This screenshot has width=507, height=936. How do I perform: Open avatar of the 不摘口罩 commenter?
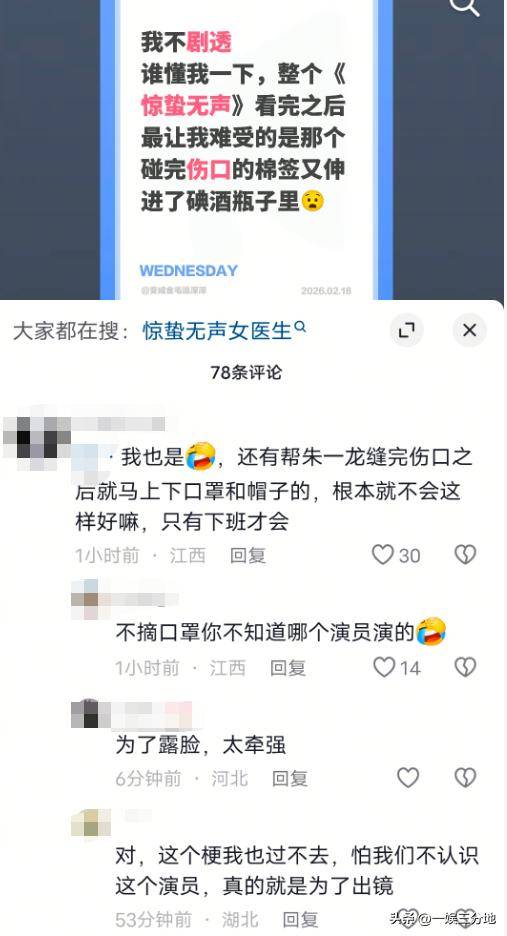[84, 599]
